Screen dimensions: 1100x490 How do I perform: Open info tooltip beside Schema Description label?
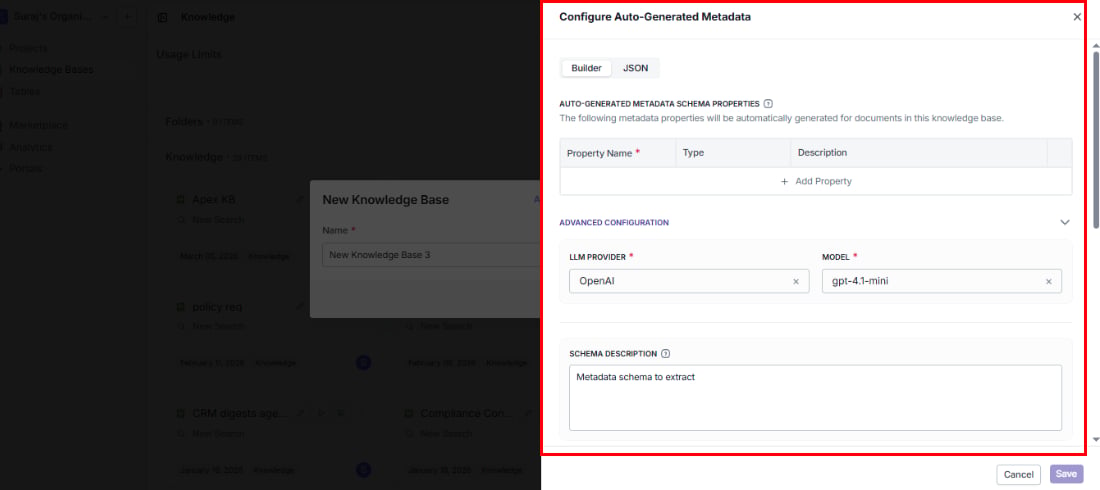(666, 354)
